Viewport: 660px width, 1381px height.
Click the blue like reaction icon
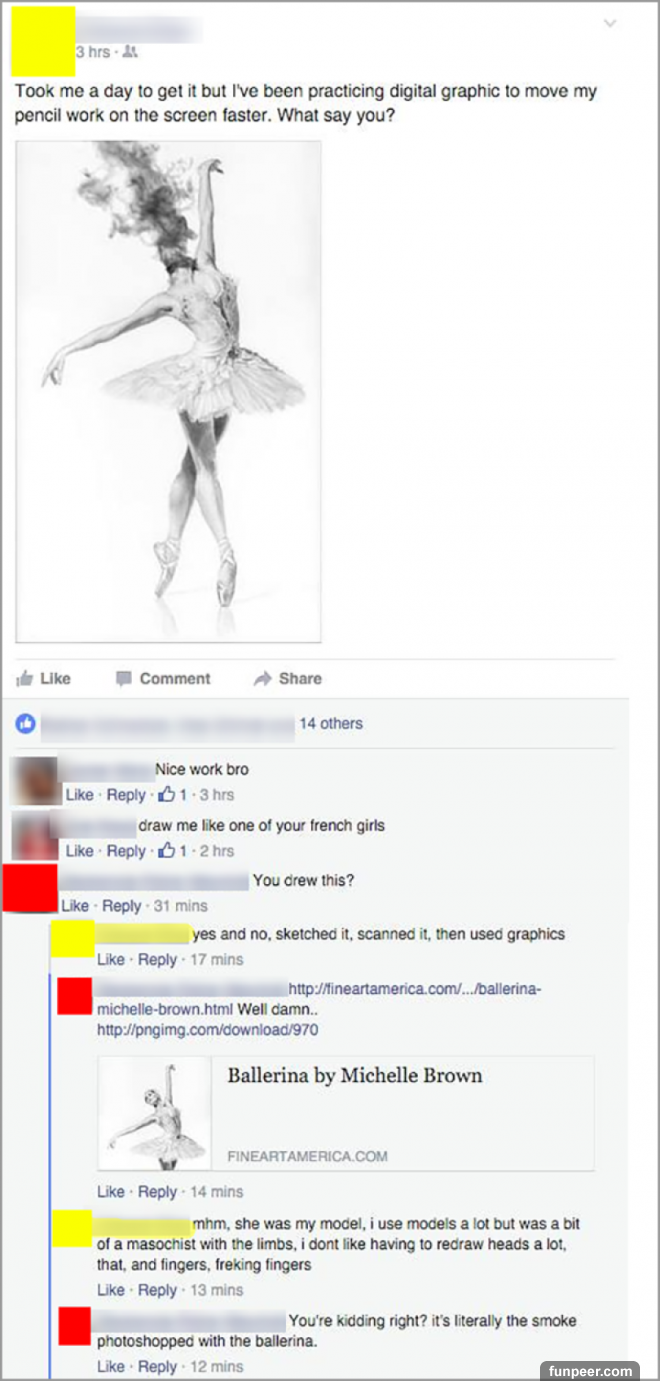point(27,723)
